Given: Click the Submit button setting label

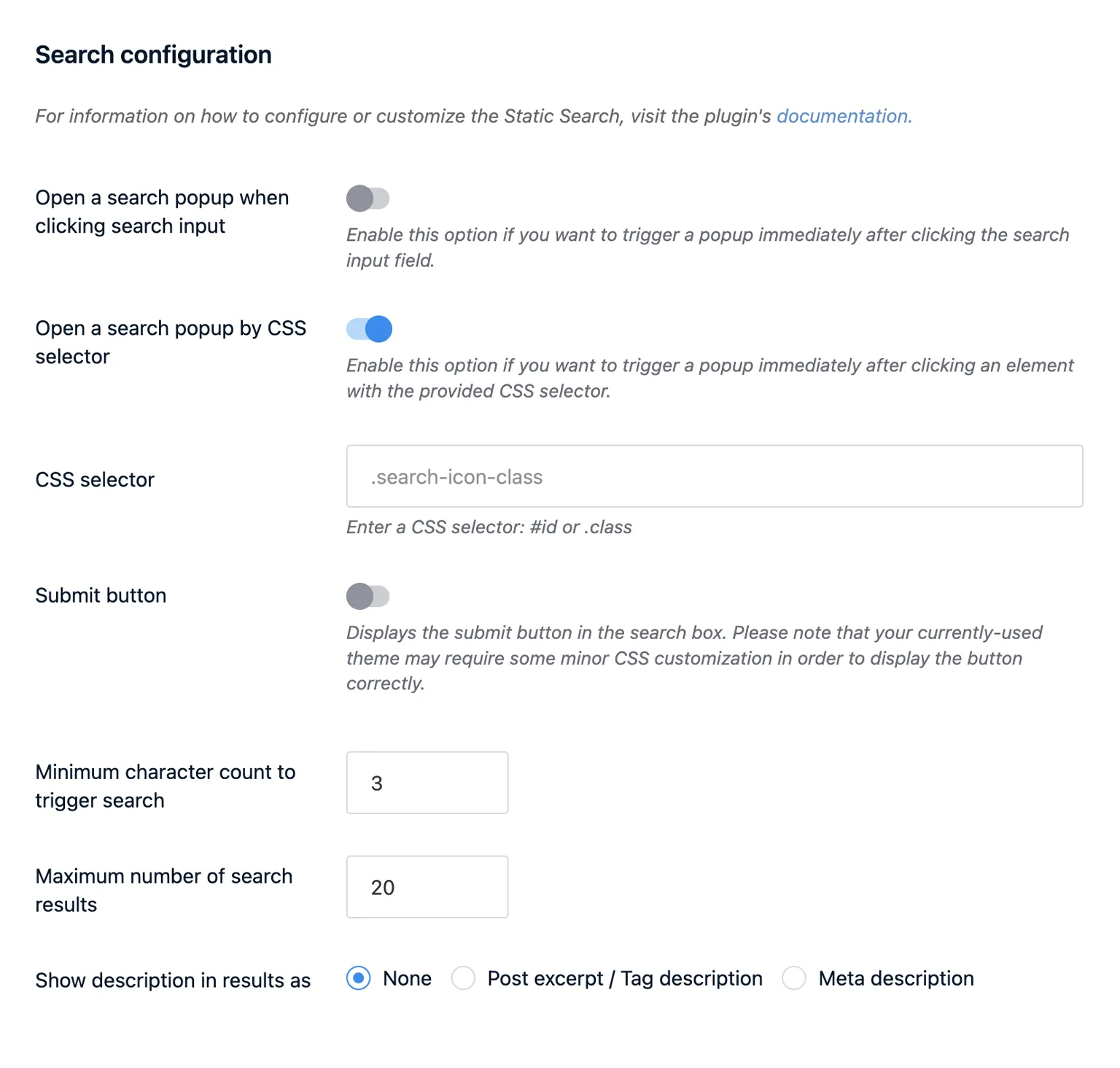Looking at the screenshot, I should [101, 595].
